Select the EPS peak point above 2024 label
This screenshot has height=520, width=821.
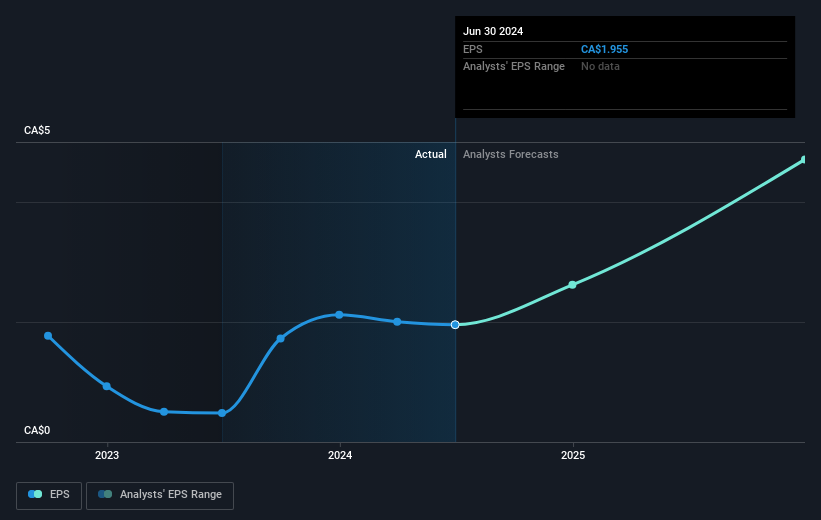coord(339,315)
